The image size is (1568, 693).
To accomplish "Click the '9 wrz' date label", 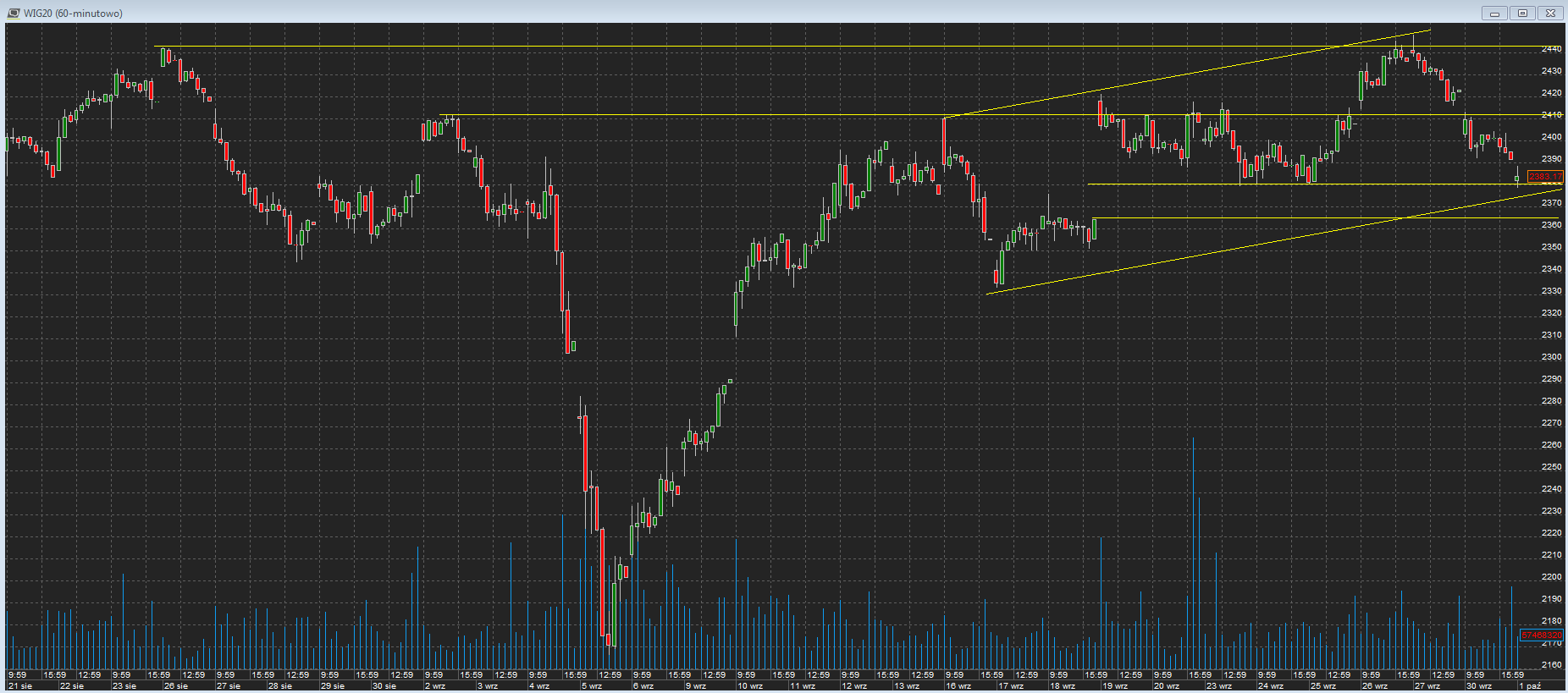I will pyautogui.click(x=697, y=686).
